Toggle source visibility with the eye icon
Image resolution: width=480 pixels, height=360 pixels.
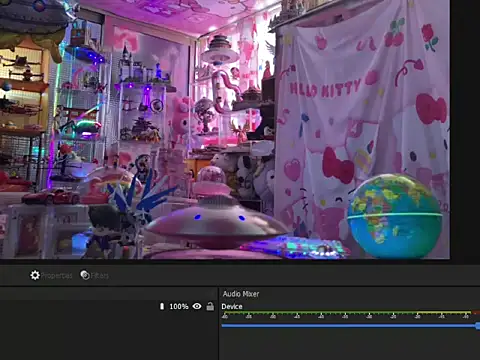(x=197, y=306)
